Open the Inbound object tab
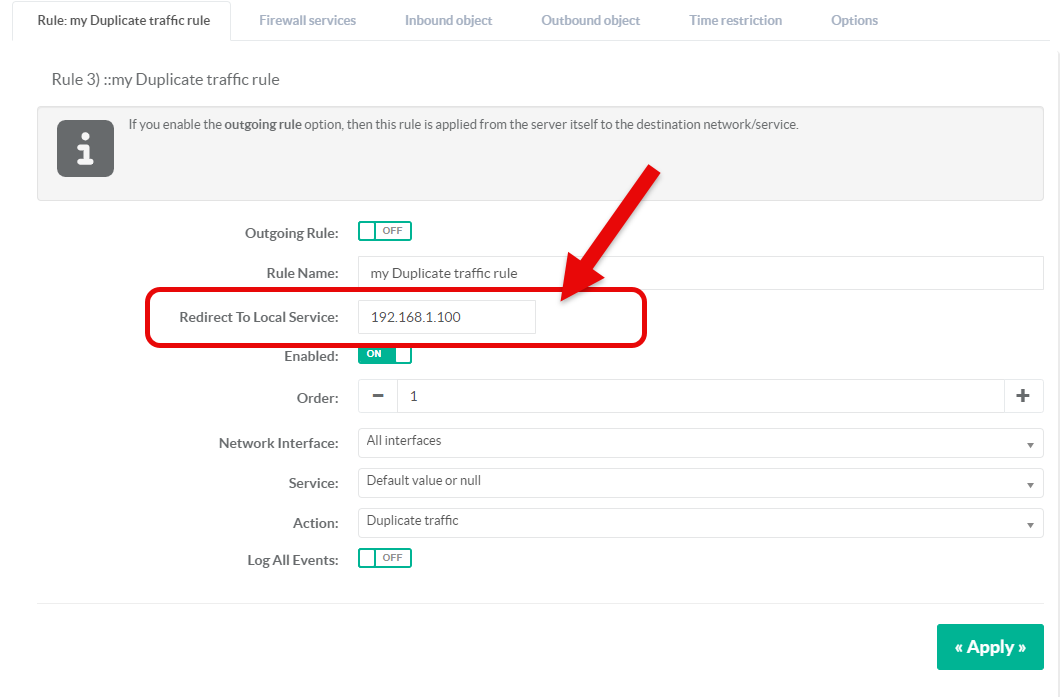This screenshot has height=697, width=1061. [448, 20]
